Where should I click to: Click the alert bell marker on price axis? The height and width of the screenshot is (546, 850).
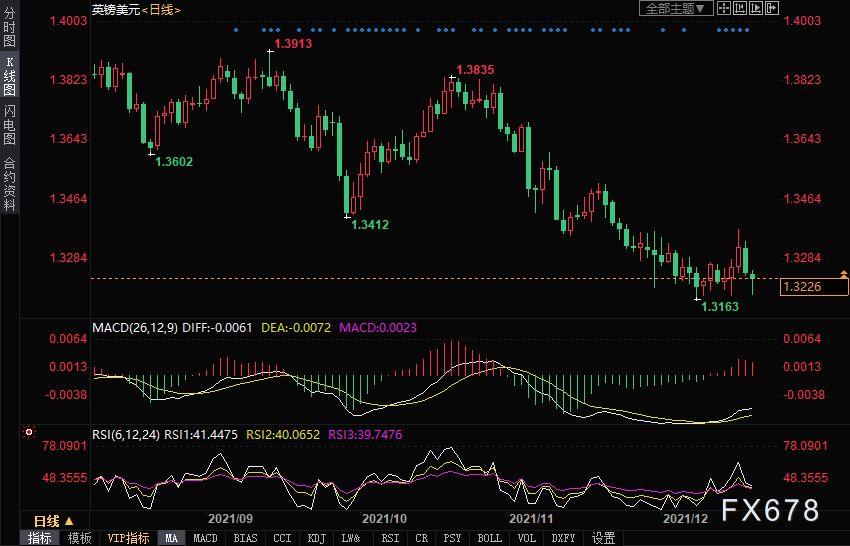pyautogui.click(x=844, y=273)
